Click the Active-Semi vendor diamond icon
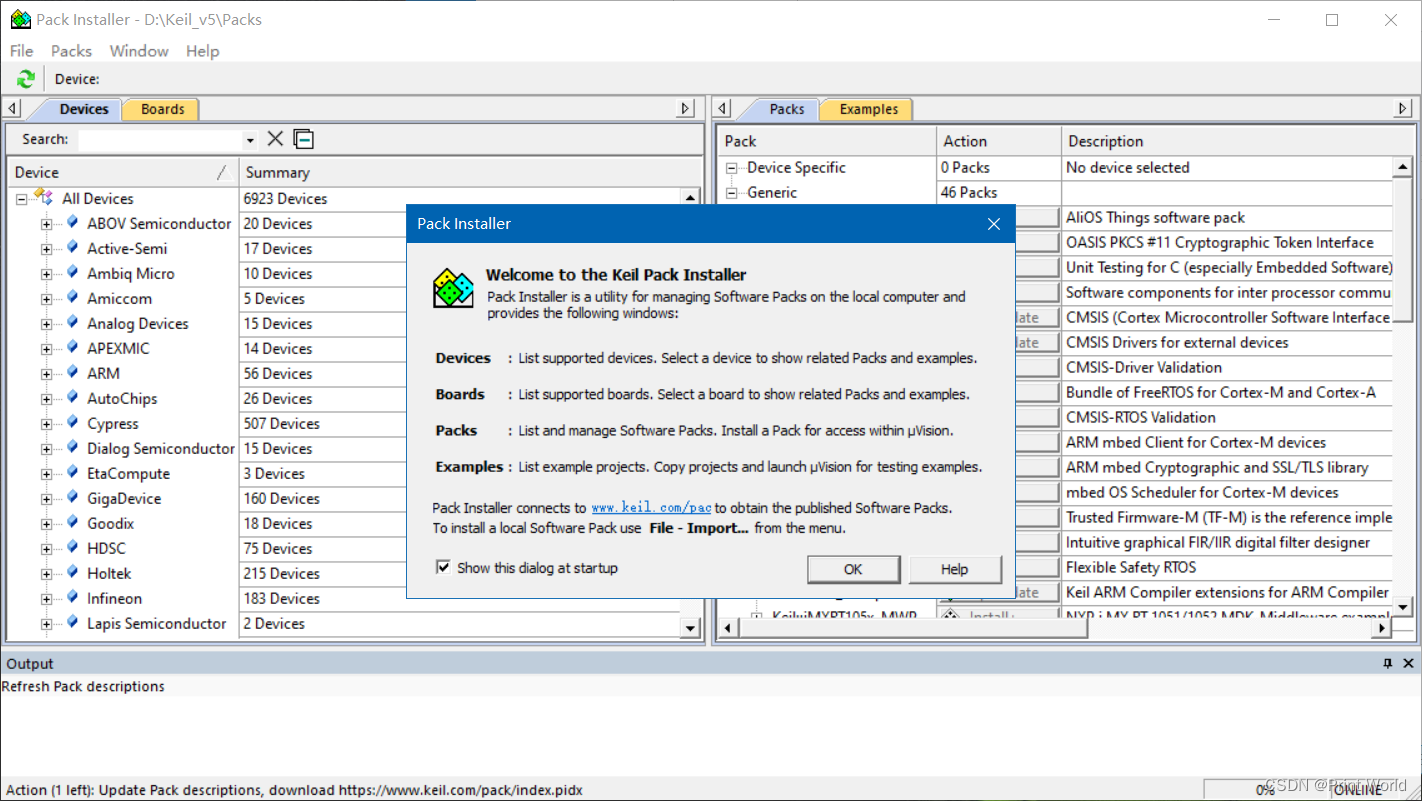This screenshot has height=801, width=1422. (72, 247)
